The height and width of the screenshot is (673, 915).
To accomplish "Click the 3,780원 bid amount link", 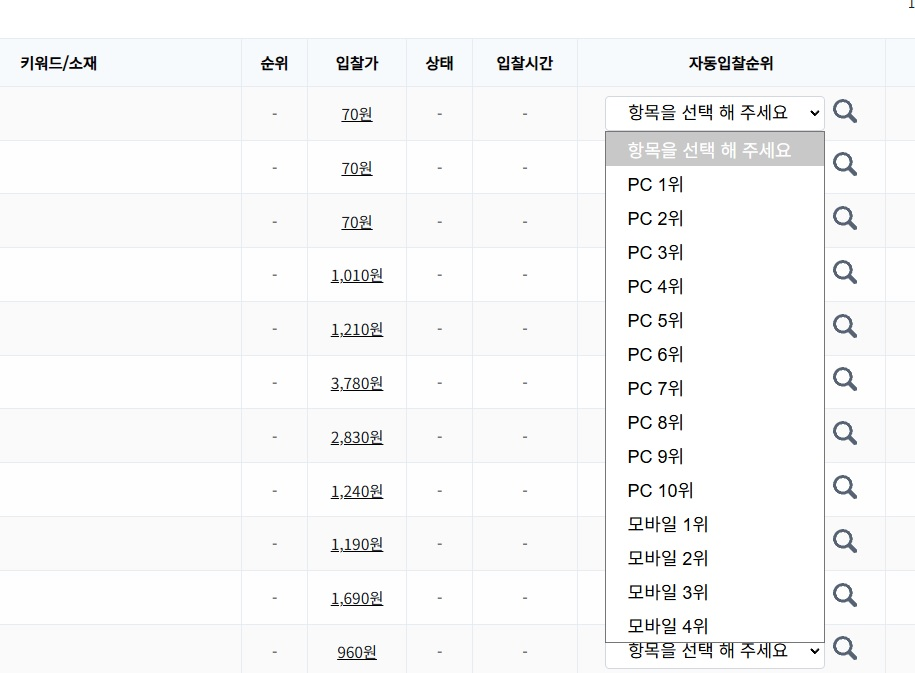I will [x=356, y=383].
